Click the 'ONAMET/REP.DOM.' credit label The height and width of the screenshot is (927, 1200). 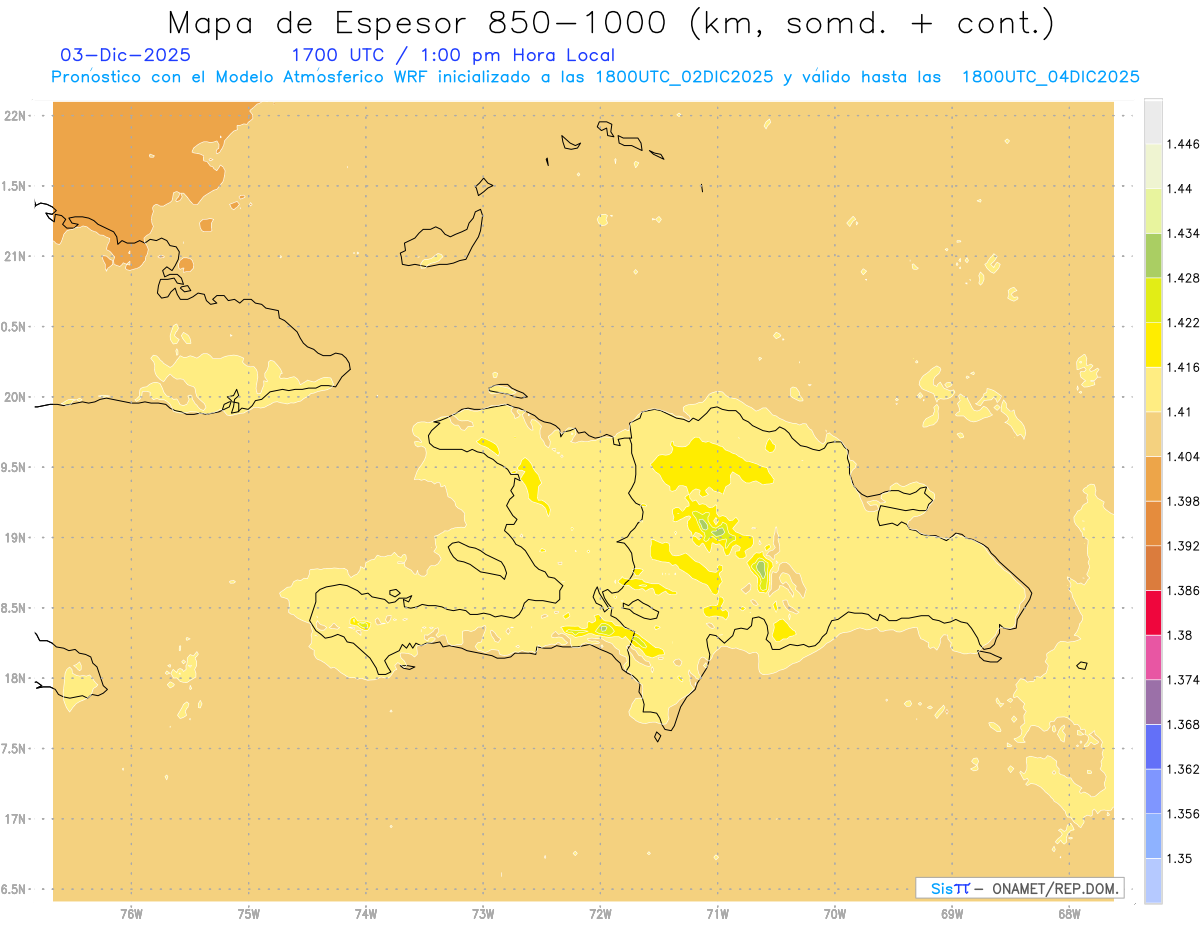[1056, 888]
